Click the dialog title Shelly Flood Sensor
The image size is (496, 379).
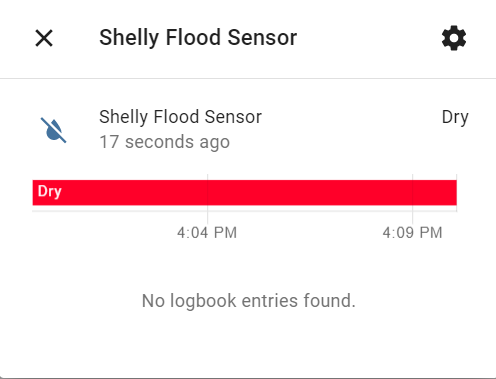pyautogui.click(x=198, y=37)
